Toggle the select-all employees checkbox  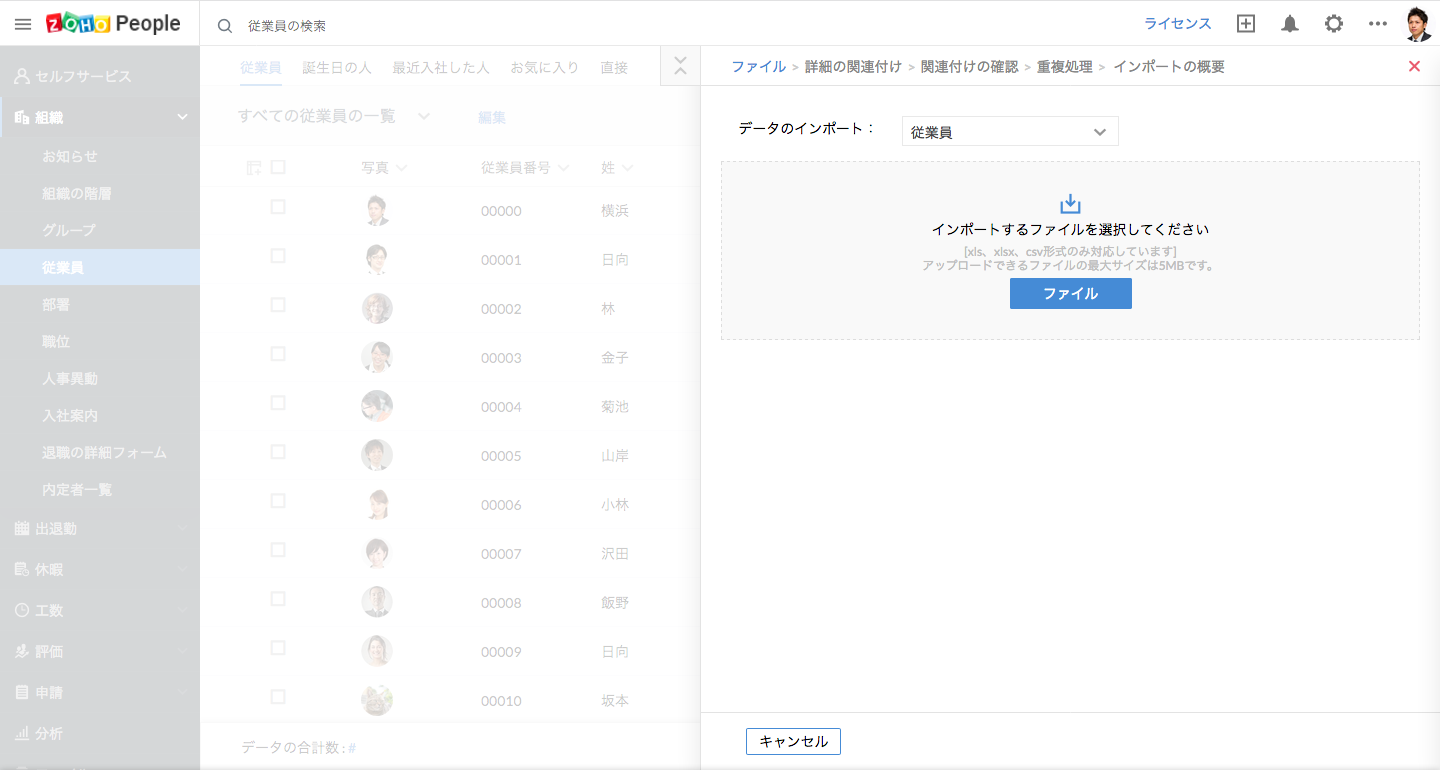278,167
